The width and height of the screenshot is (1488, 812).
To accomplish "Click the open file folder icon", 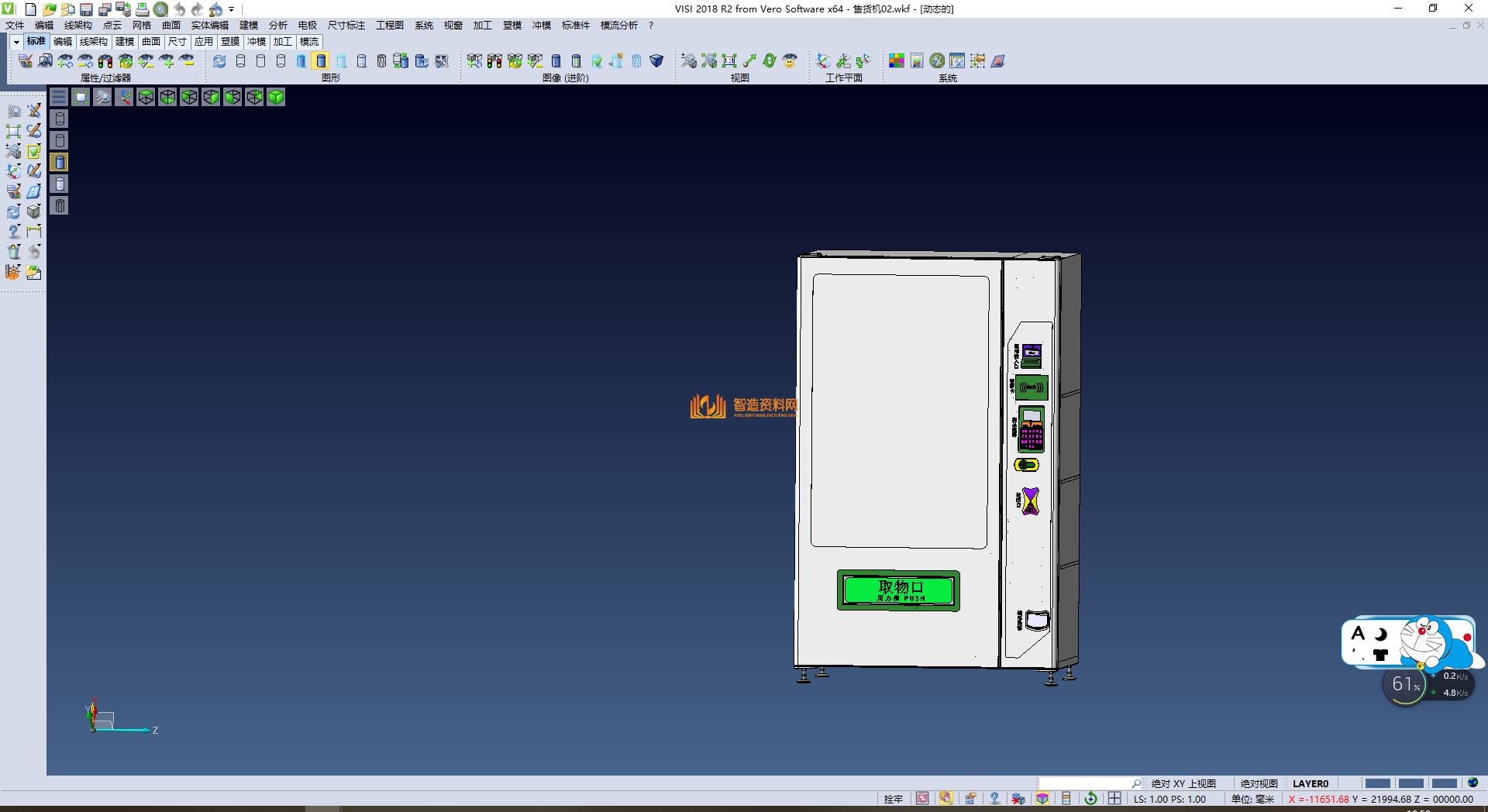I will coord(49,9).
